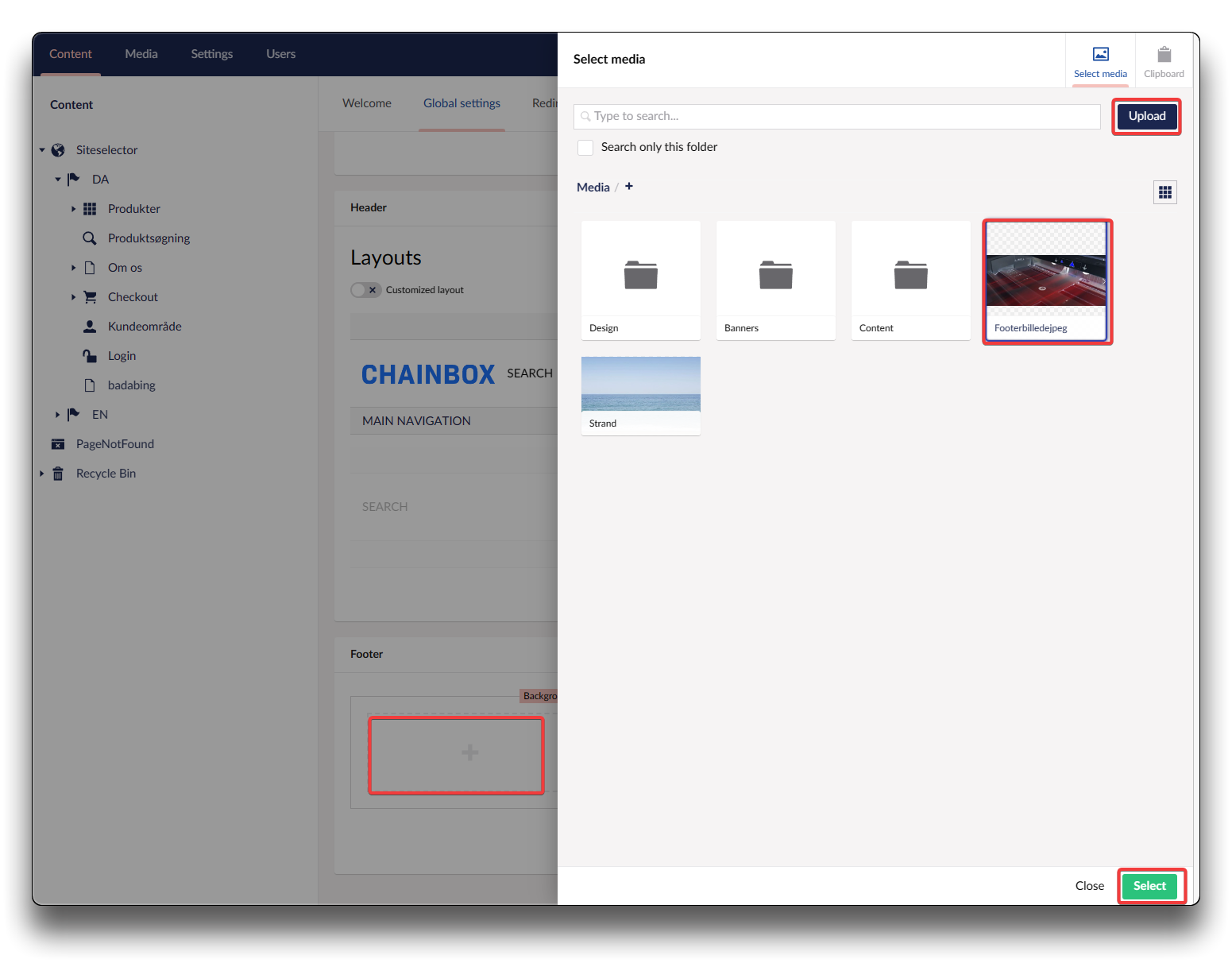Screen dimensions: 1232x963
Task: Open the Design folder
Action: (640, 280)
